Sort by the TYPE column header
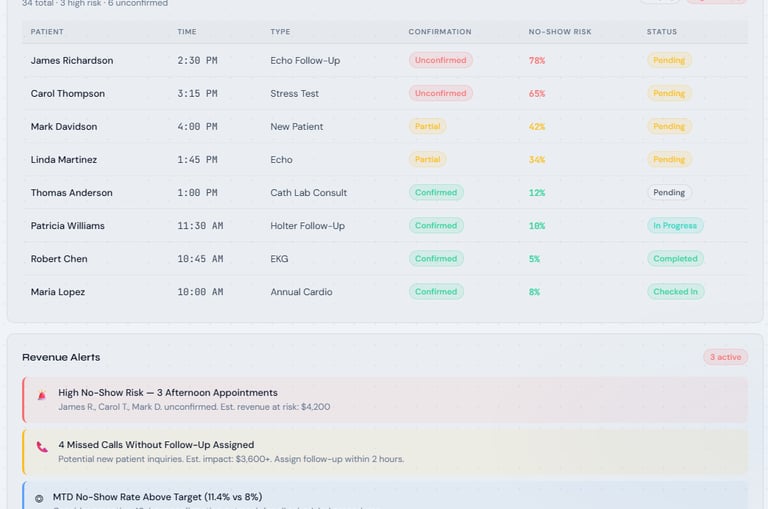 point(280,32)
